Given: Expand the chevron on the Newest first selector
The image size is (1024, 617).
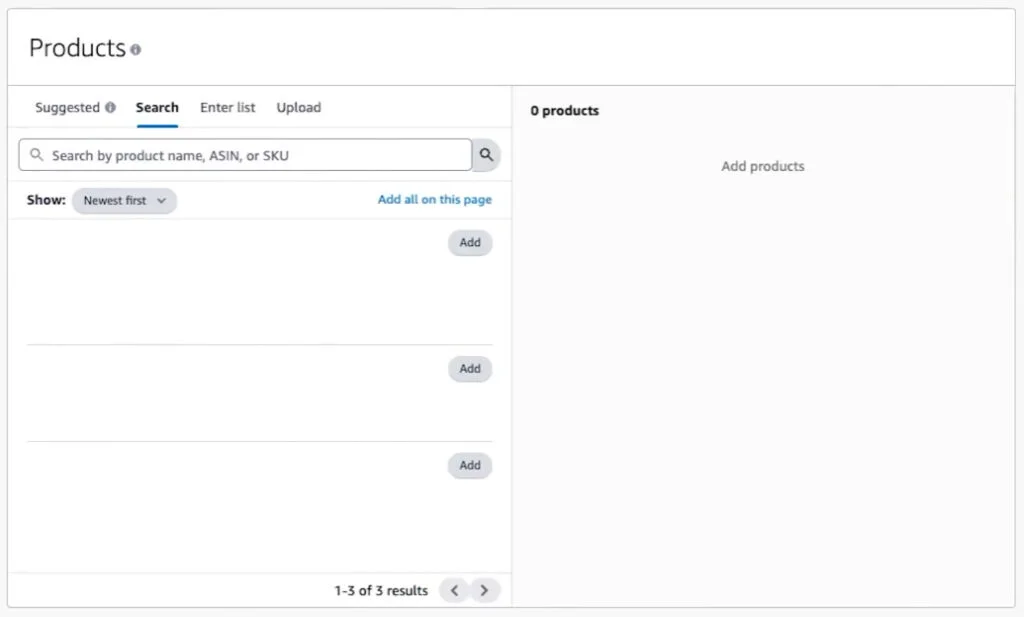Looking at the screenshot, I should point(161,200).
